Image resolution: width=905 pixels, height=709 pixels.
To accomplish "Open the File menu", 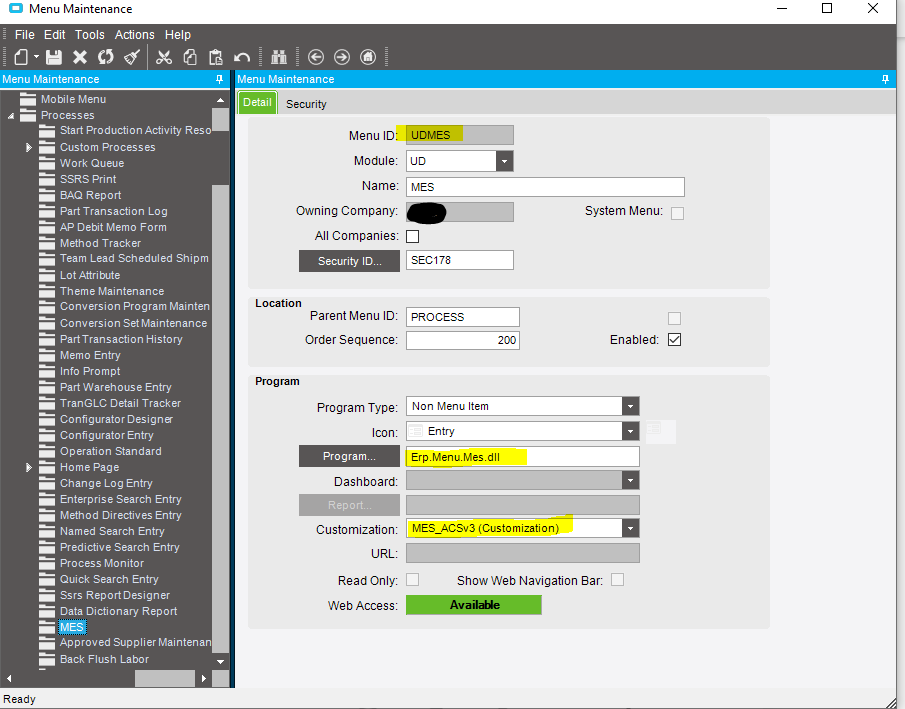I will tap(25, 35).
